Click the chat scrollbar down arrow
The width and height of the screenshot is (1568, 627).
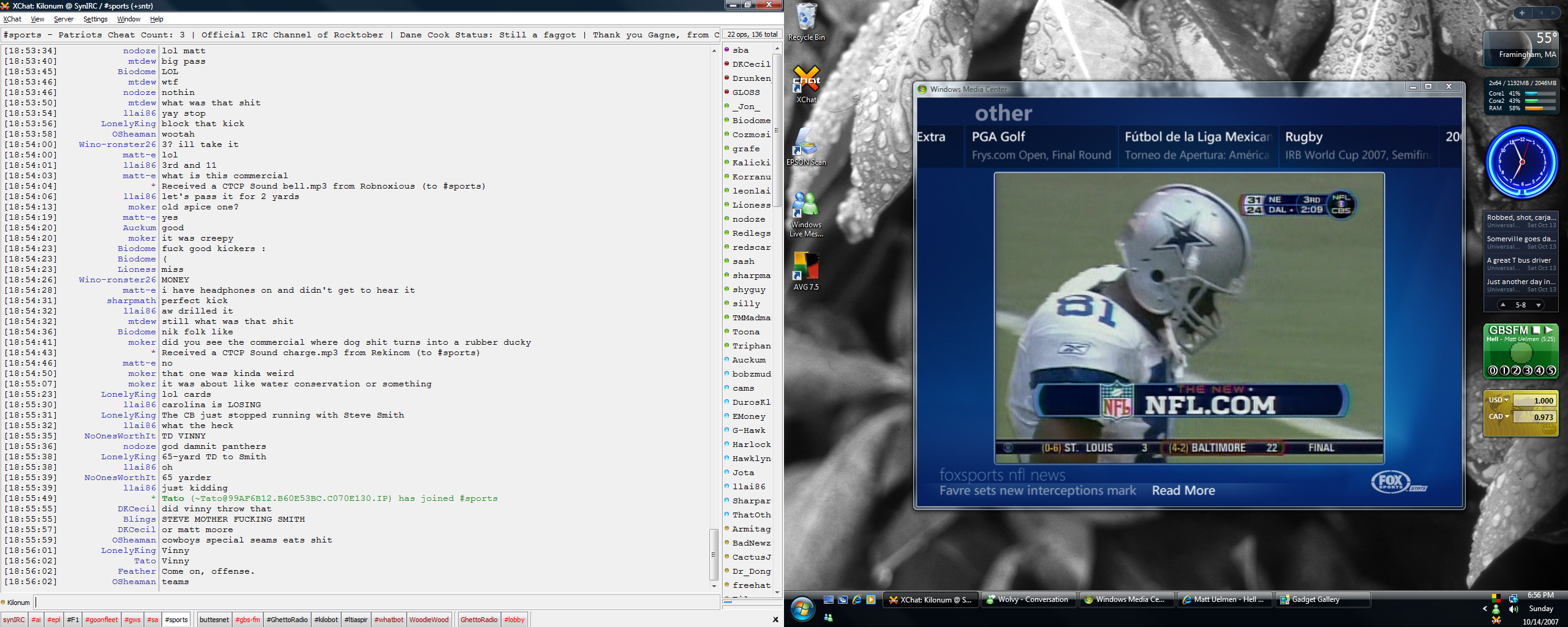[x=714, y=587]
